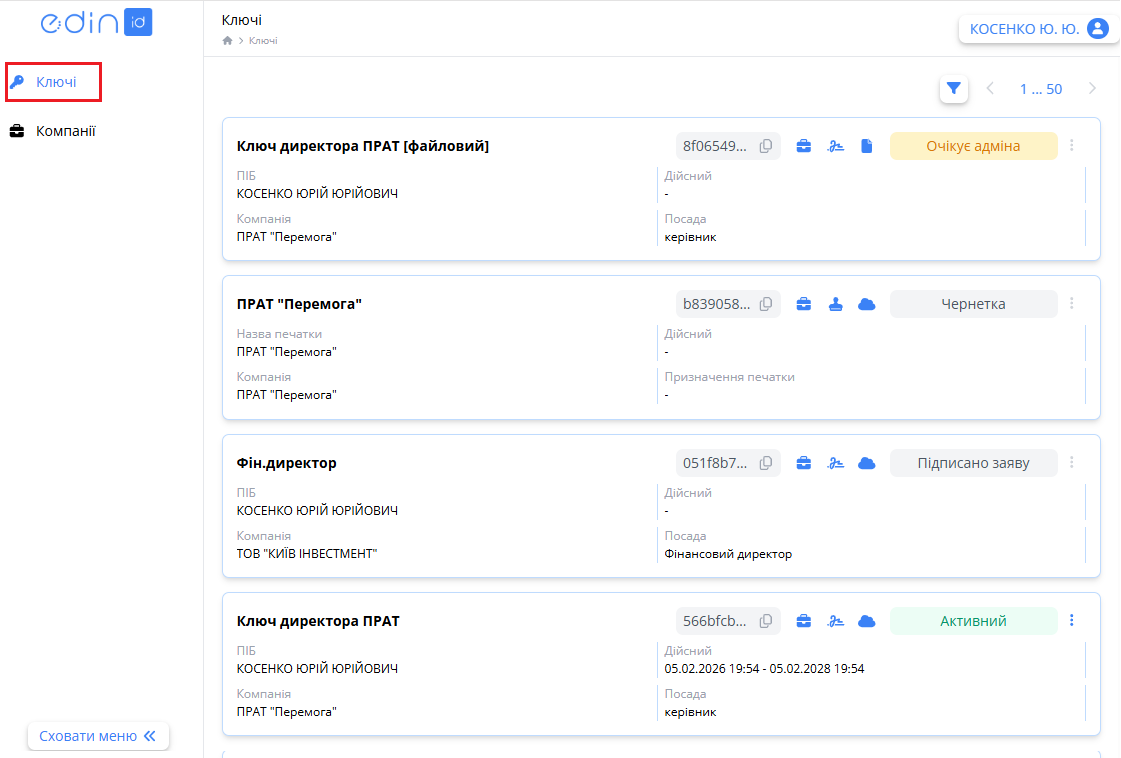Open the three-dot menu for the Активний key
The width and height of the screenshot is (1121, 758).
coord(1072,621)
